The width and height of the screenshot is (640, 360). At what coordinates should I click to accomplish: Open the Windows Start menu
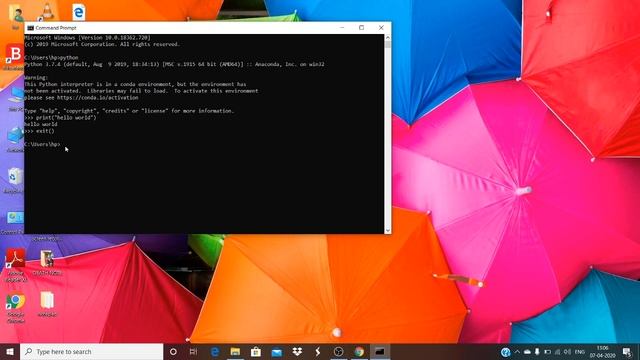click(x=10, y=351)
